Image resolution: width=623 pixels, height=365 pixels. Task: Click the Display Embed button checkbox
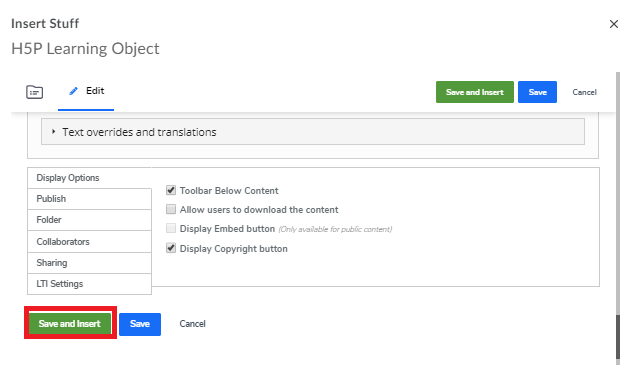click(x=171, y=228)
